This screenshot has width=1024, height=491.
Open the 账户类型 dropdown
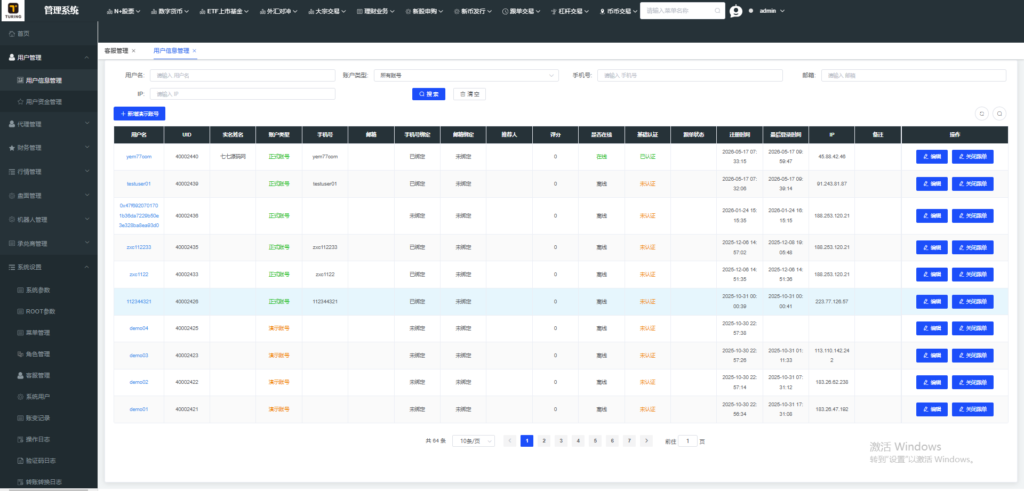coord(466,75)
